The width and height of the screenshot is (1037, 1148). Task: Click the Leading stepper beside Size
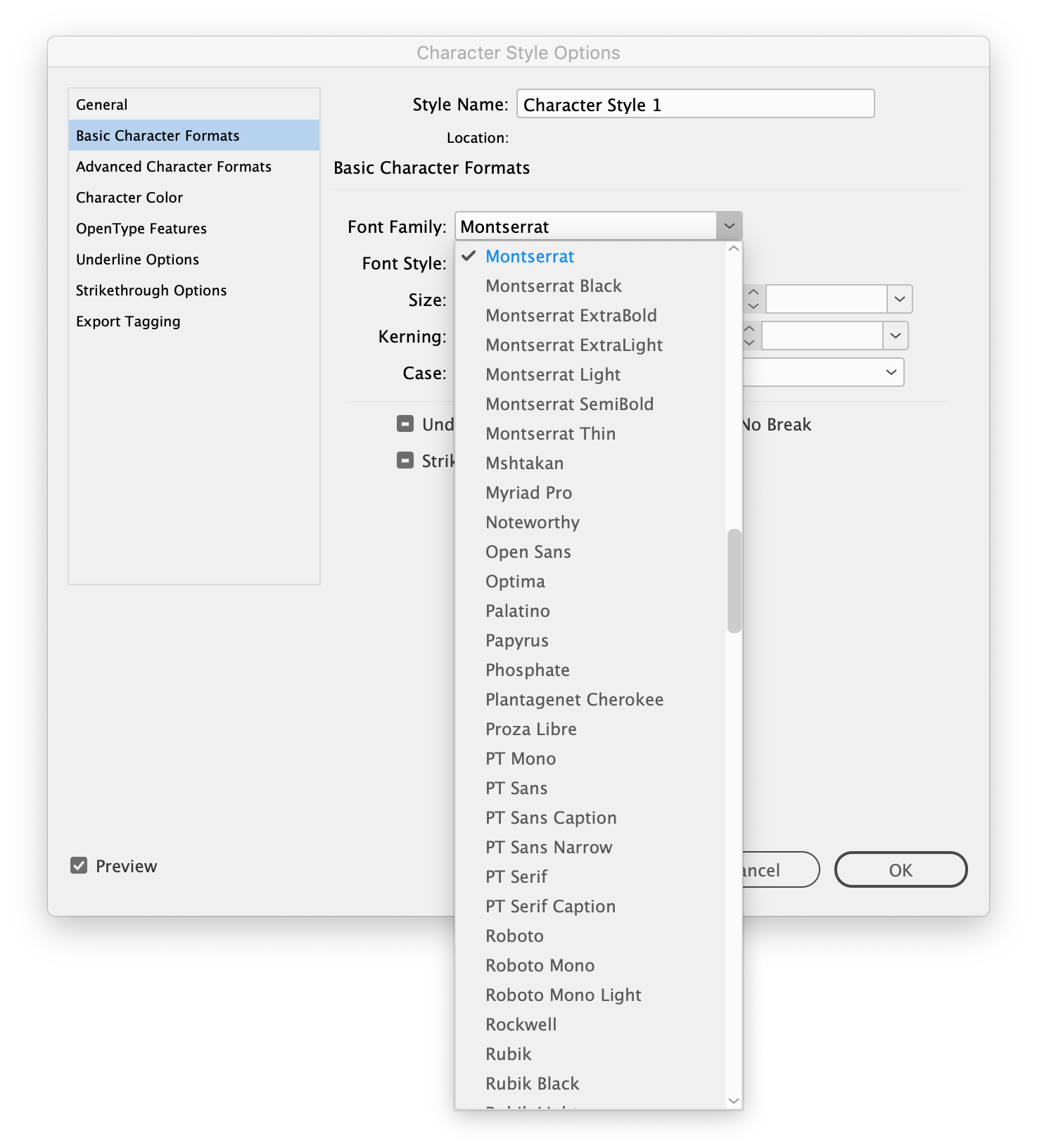click(x=753, y=299)
